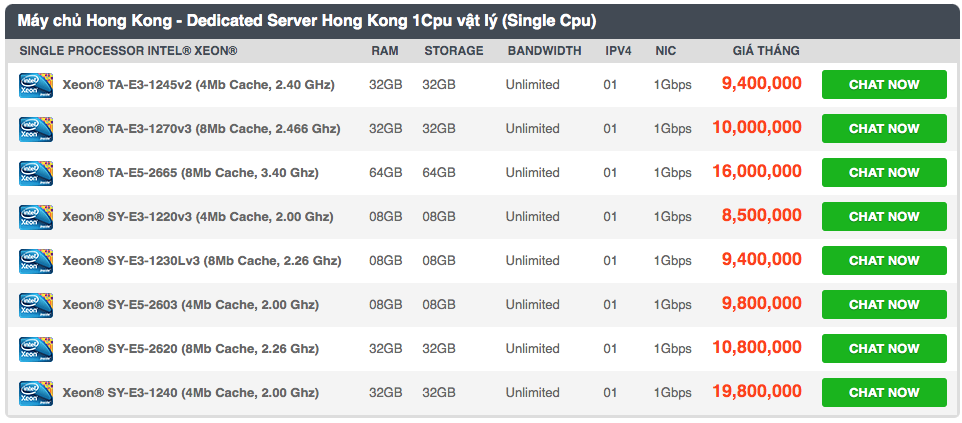
Task: Chat now about the 9,400,000 TA-E3-1245v2 server
Action: [x=884, y=85]
